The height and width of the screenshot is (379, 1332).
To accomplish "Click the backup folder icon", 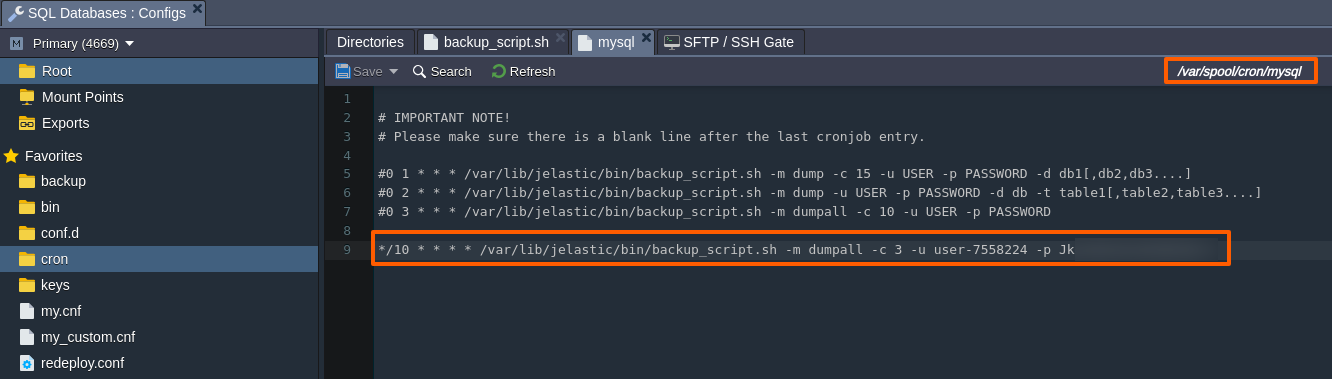I will point(27,181).
